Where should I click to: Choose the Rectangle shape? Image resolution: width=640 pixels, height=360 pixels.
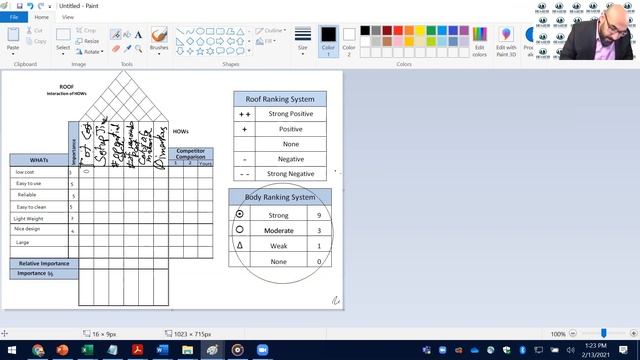coord(210,31)
